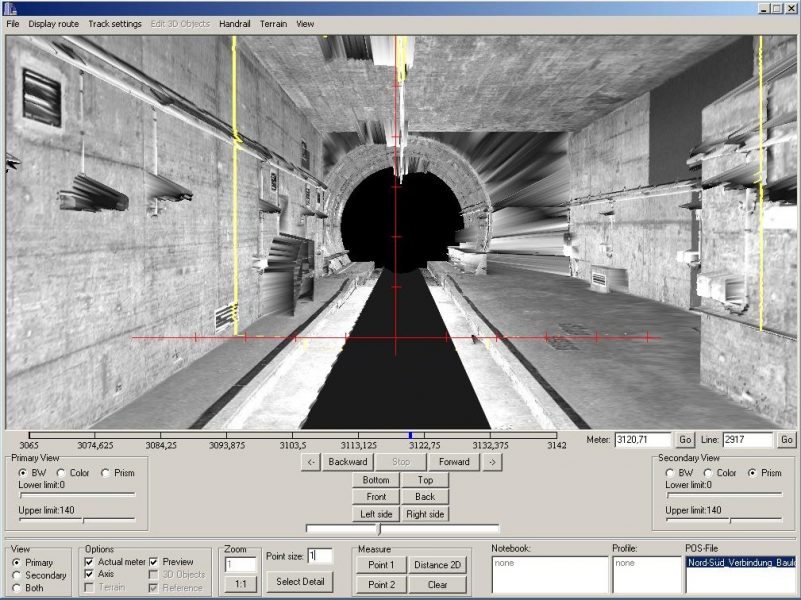801x600 pixels.
Task: Toggle the Preview checkbox
Action: coord(155,562)
